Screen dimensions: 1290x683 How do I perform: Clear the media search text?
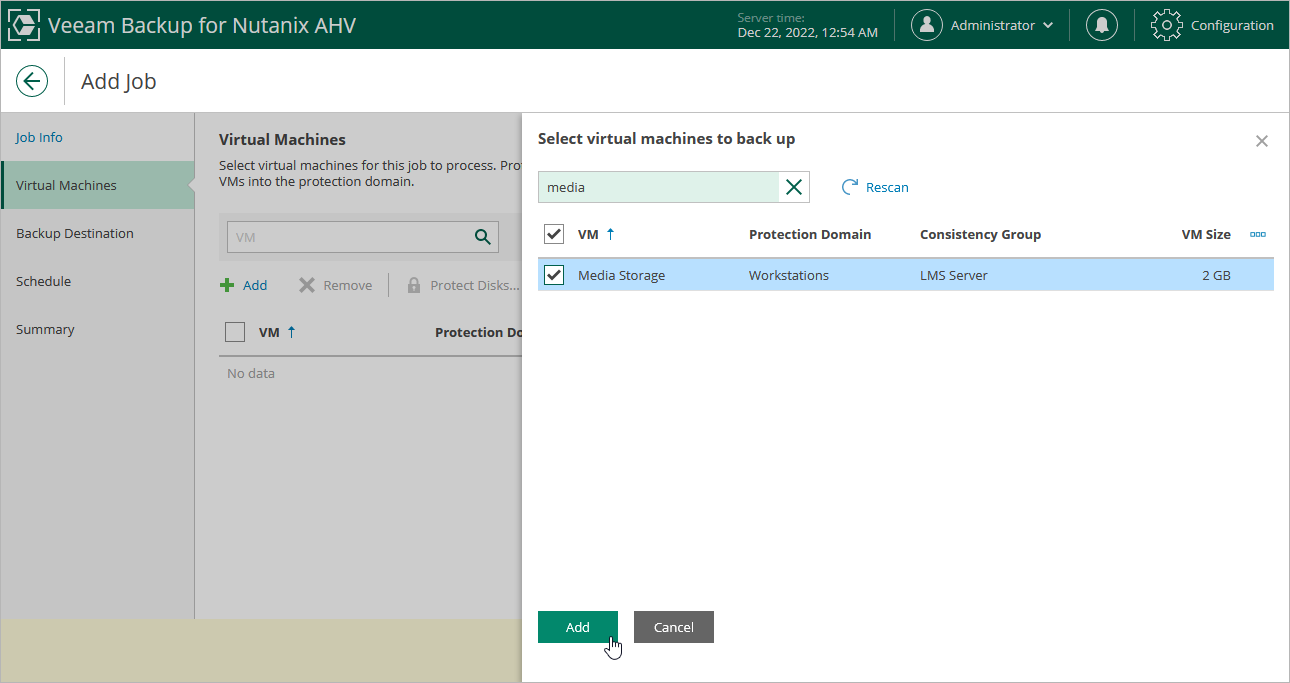pos(794,187)
